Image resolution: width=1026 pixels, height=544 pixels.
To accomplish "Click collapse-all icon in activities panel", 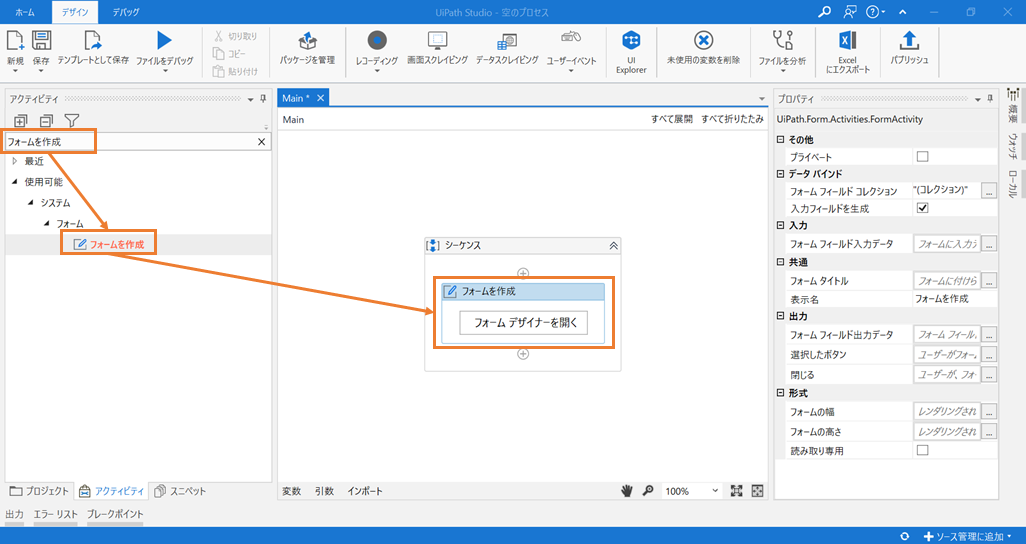I will coord(46,120).
